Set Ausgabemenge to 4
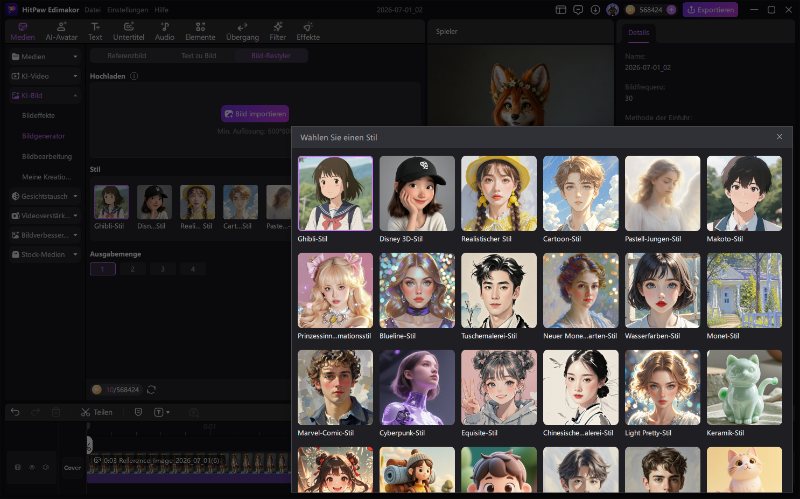 [x=193, y=269]
